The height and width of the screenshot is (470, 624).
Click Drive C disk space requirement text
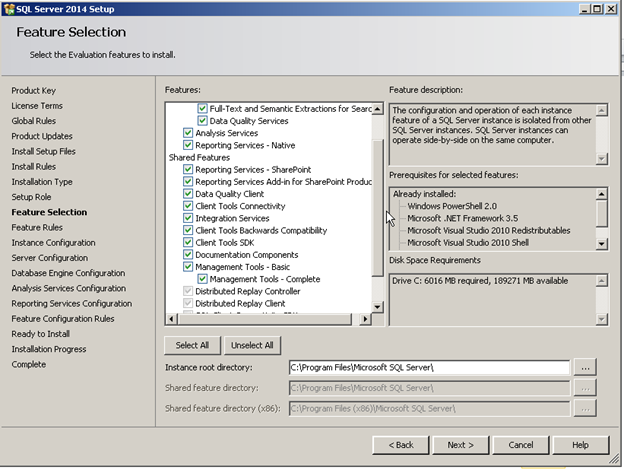click(x=480, y=281)
